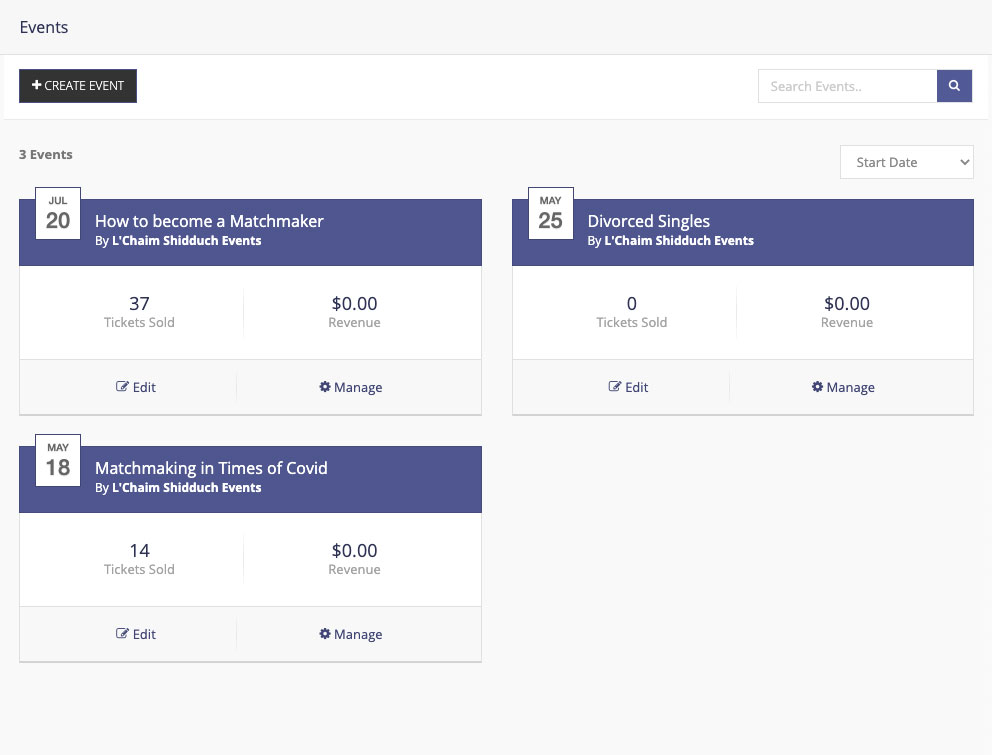The image size is (992, 755).
Task: Click Edit label for Matchmaking in Times of Covid
Action: 144,634
